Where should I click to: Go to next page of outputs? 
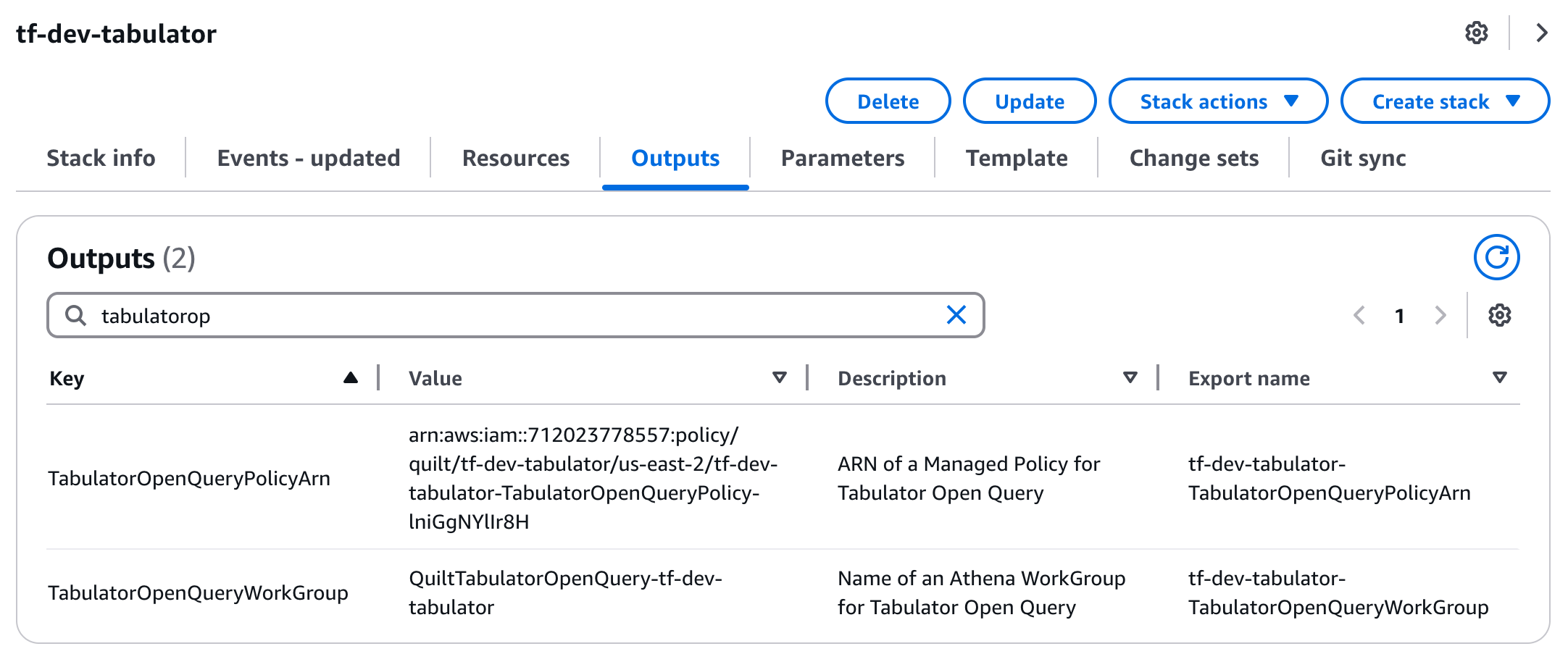1440,315
